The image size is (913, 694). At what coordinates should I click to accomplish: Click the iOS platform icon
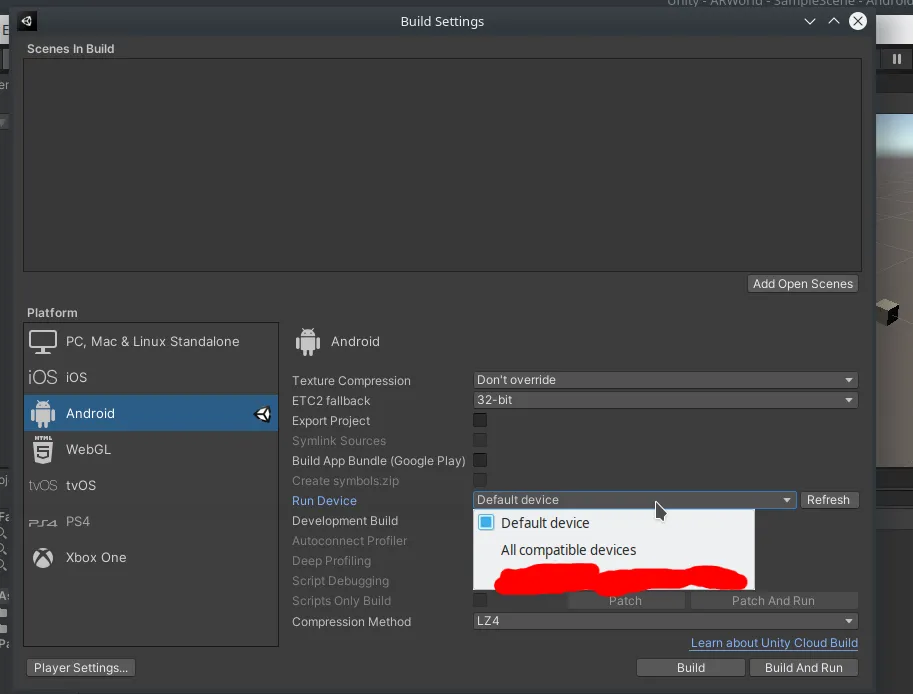(43, 377)
